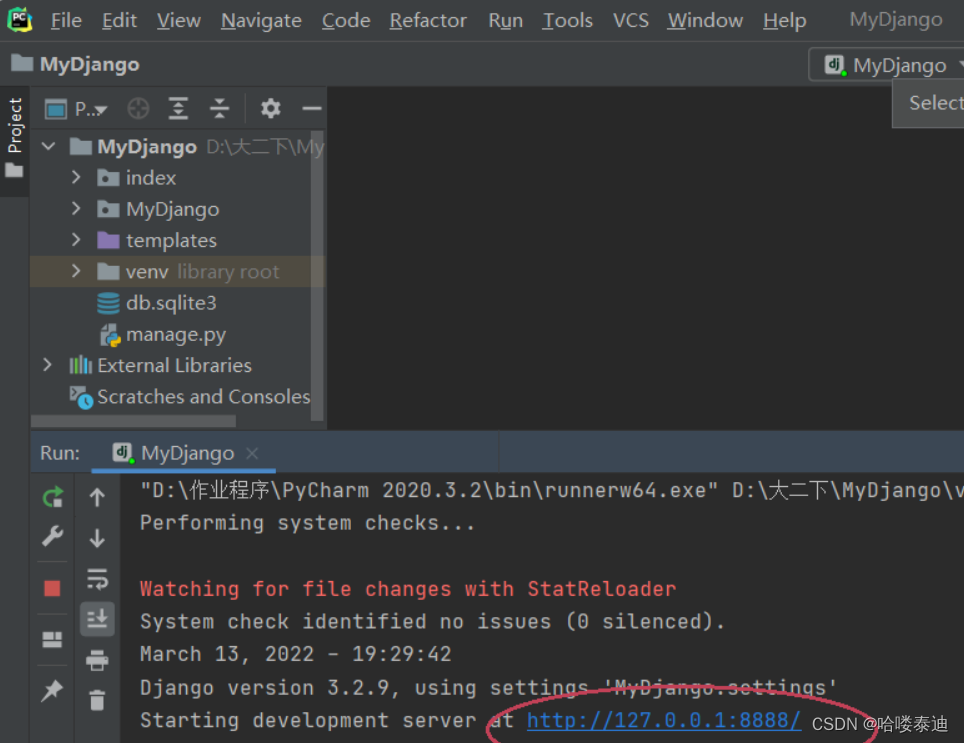Select the MyDjango run tab
The width and height of the screenshot is (964, 743).
[x=187, y=453]
